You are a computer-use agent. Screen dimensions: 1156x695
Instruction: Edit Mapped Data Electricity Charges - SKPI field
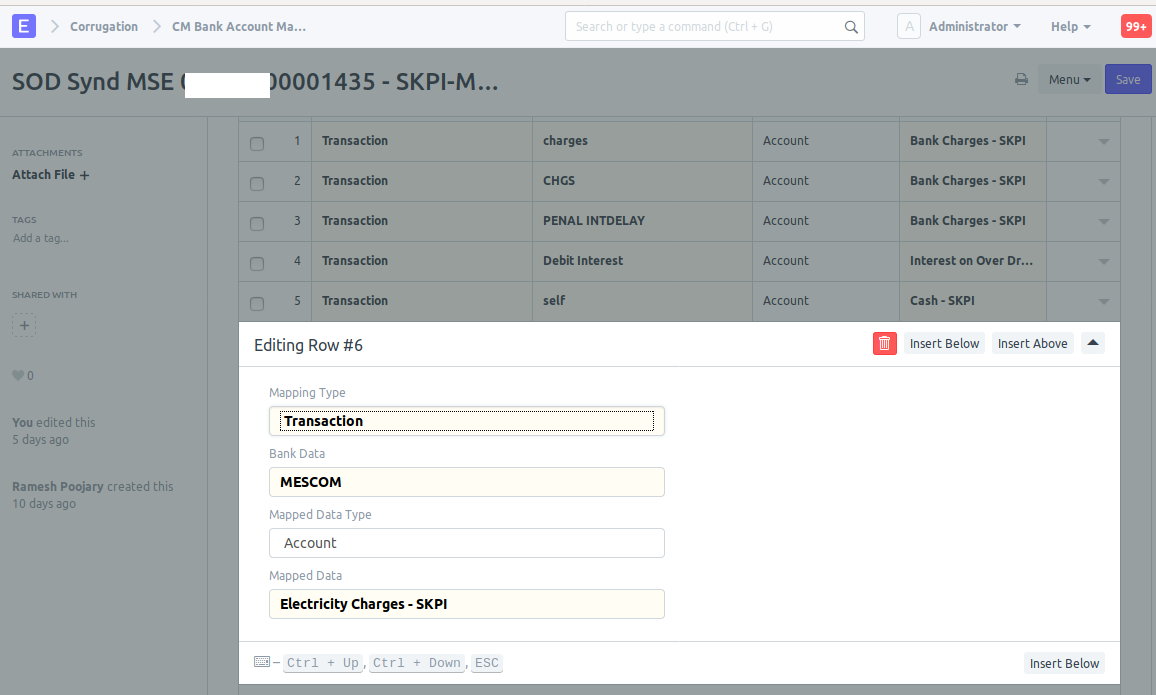pos(467,604)
